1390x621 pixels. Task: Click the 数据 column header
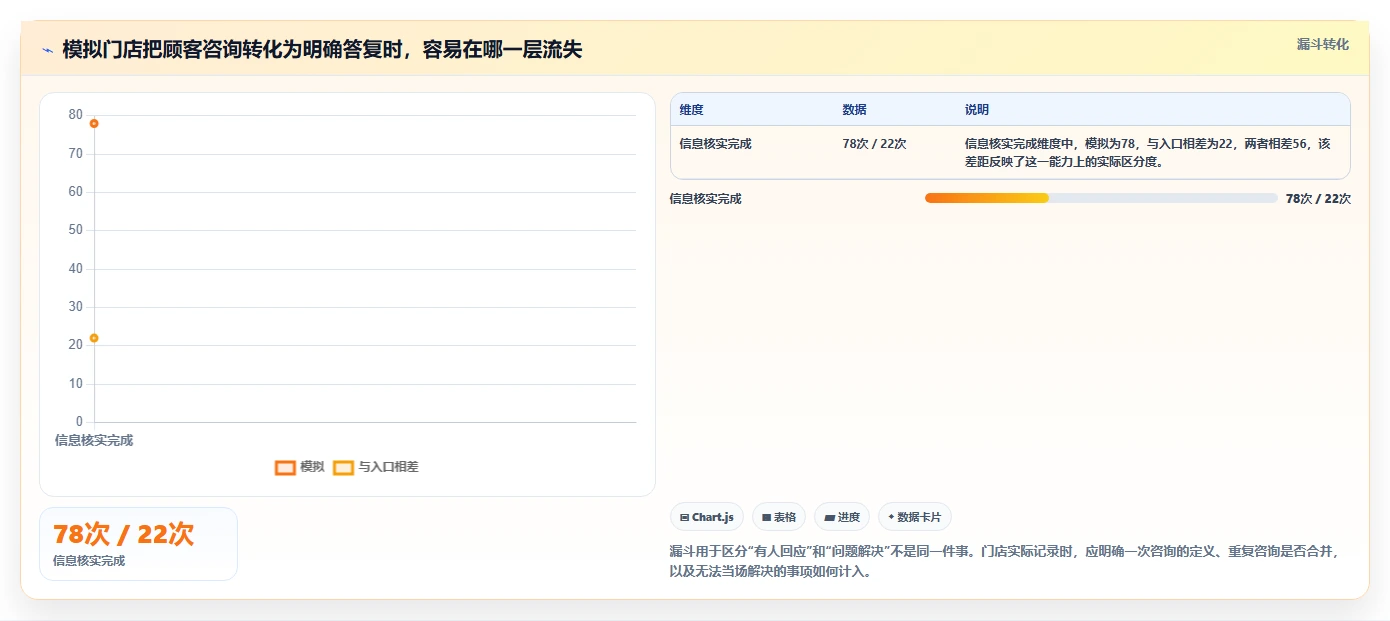(854, 110)
